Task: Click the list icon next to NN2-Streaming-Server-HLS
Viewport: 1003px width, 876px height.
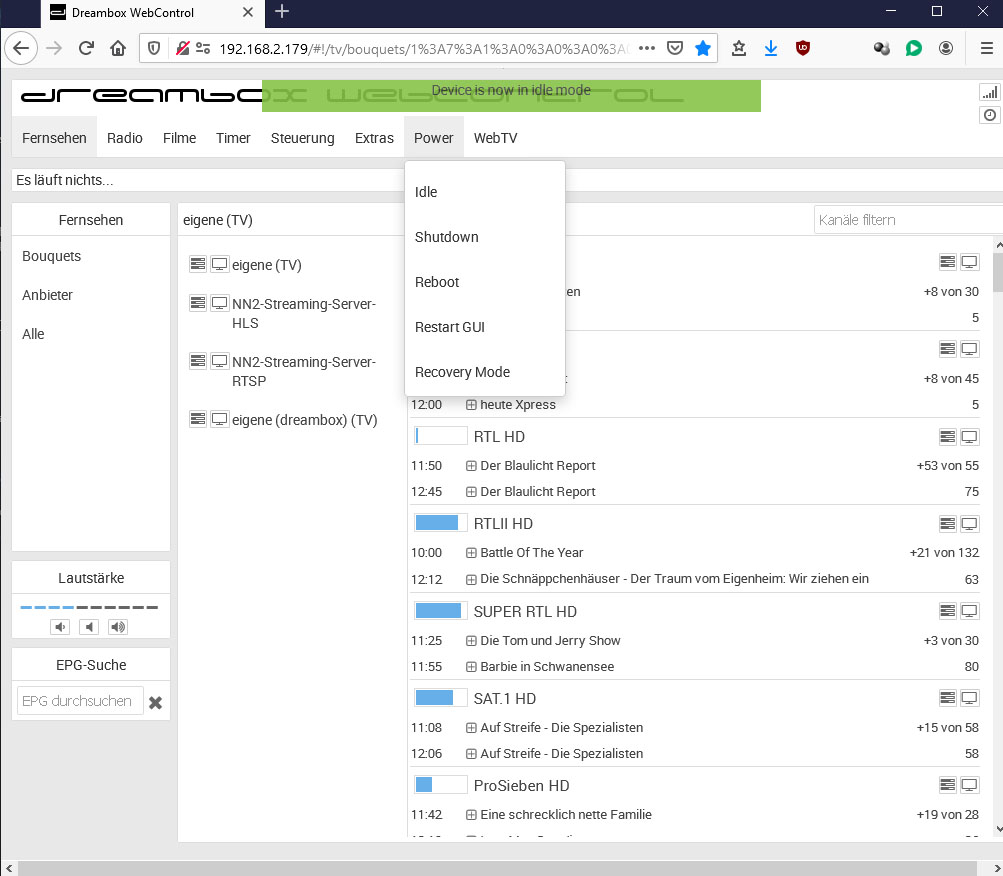Action: click(198, 303)
